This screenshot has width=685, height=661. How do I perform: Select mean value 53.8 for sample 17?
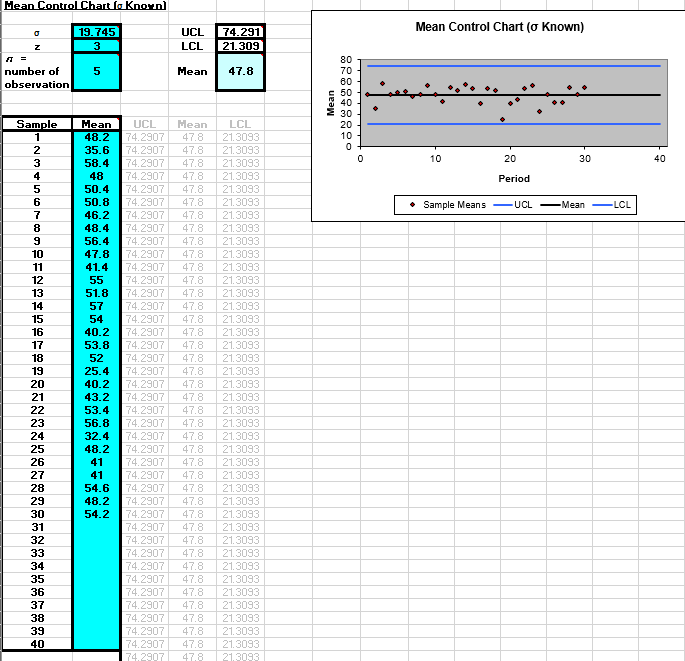97,345
